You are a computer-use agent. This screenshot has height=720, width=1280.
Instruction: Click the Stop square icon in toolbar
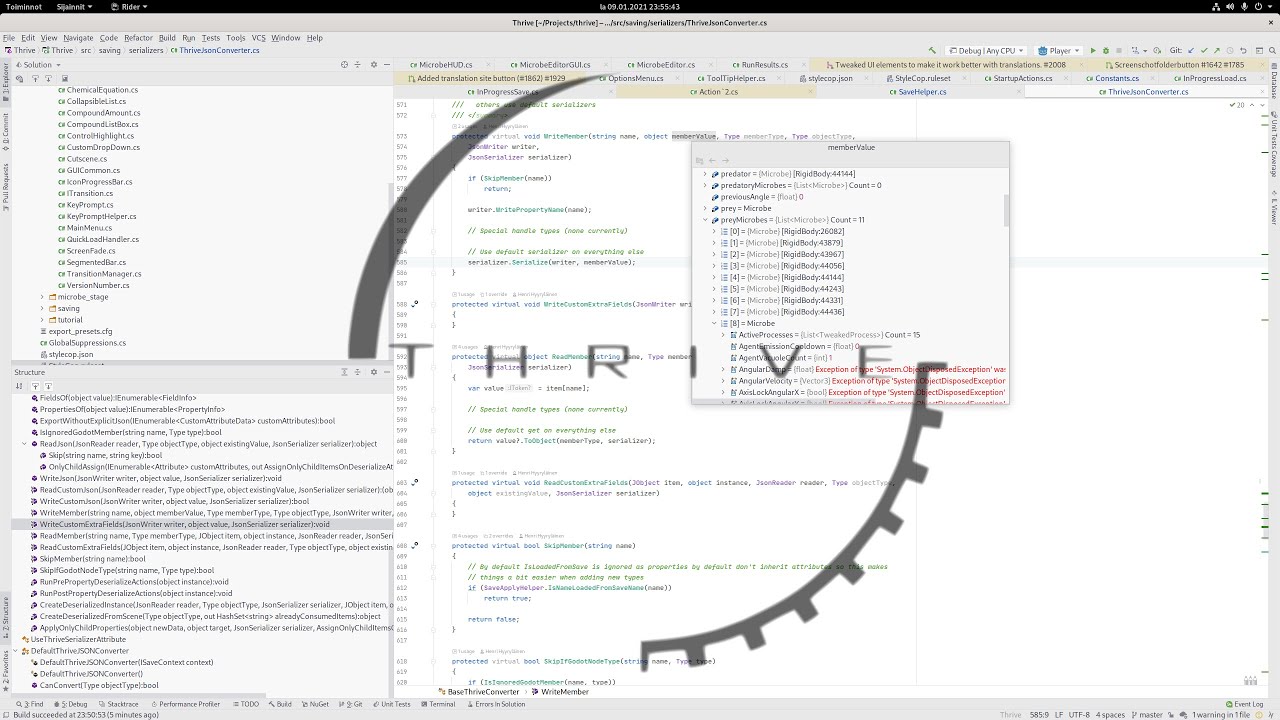point(1119,51)
